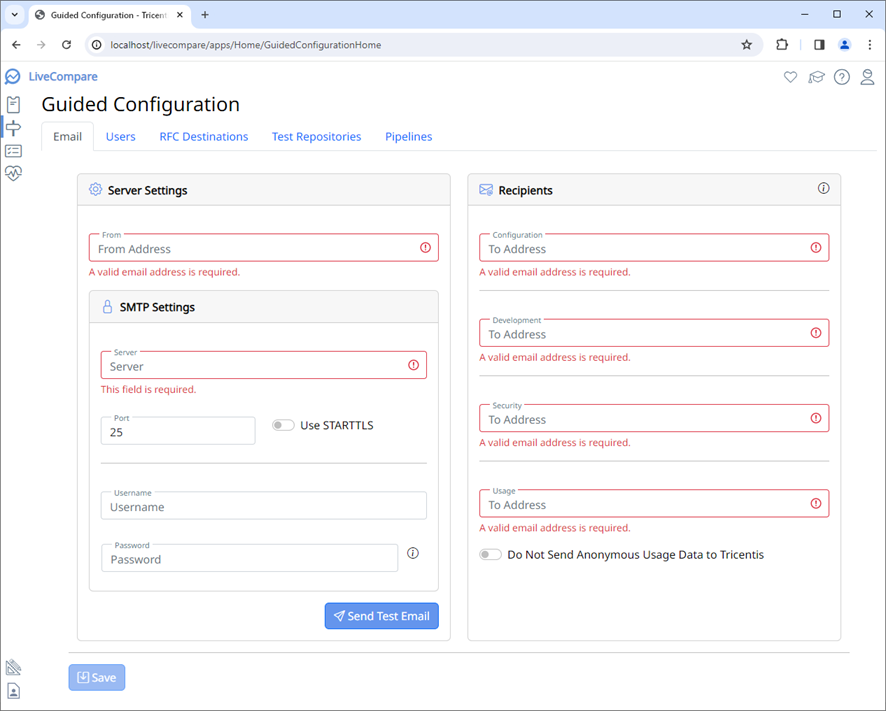Open the RFC Destinations tab
886x711 pixels.
point(203,136)
